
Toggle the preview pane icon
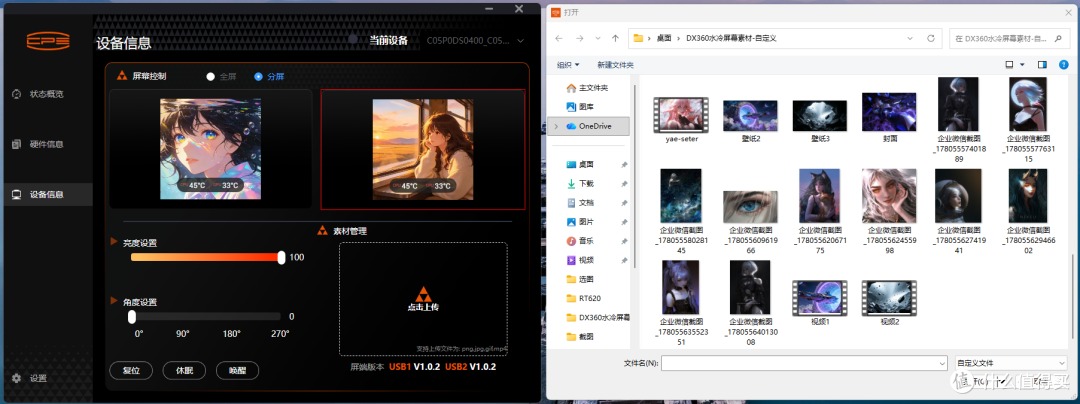point(1042,65)
